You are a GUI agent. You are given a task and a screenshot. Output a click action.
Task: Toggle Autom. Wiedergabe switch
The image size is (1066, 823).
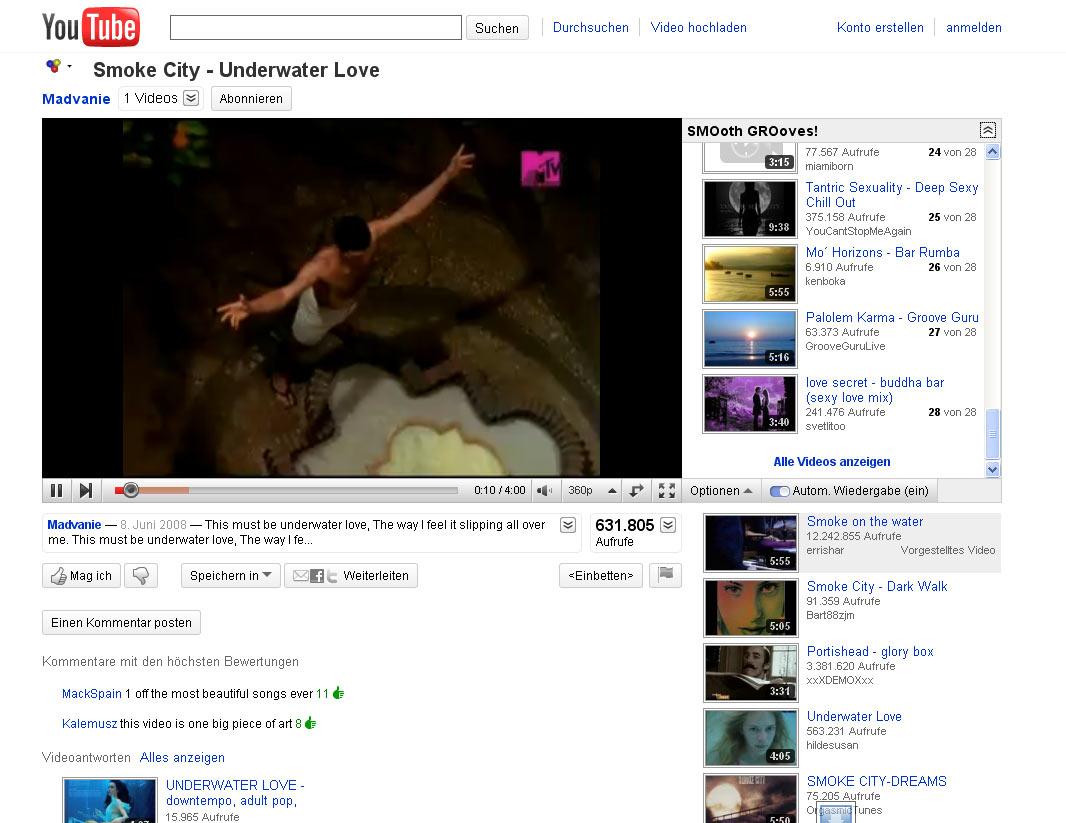(x=780, y=491)
